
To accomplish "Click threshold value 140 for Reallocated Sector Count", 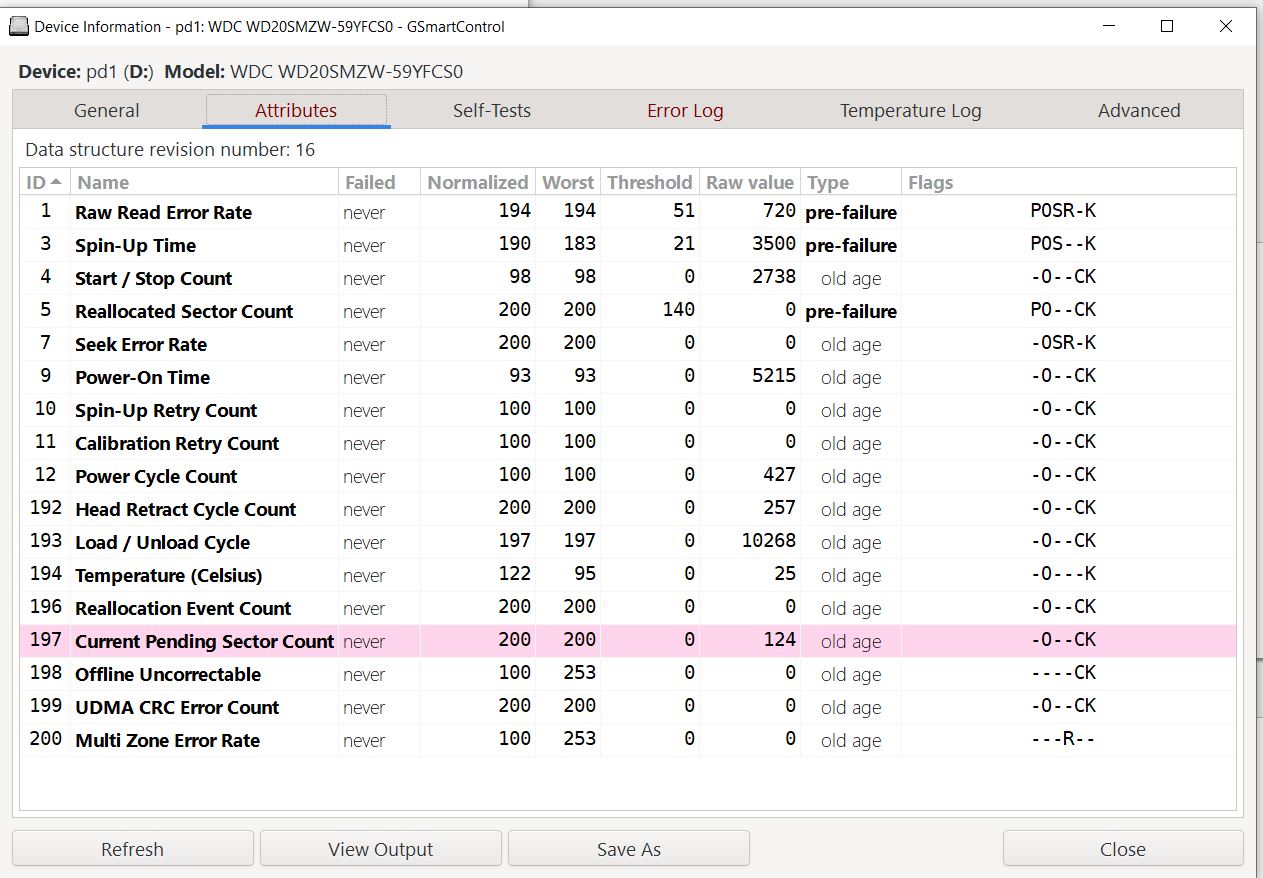I will pyautogui.click(x=678, y=310).
